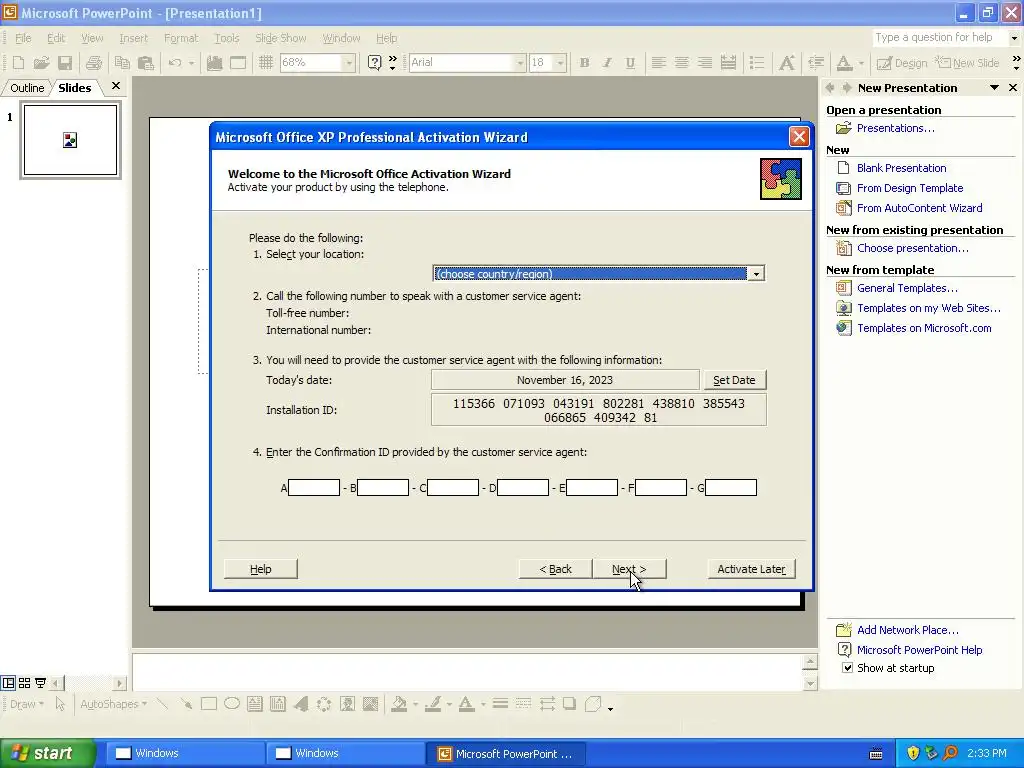Open the Arial font name dropdown
Viewport: 1024px width, 768px height.
click(520, 63)
